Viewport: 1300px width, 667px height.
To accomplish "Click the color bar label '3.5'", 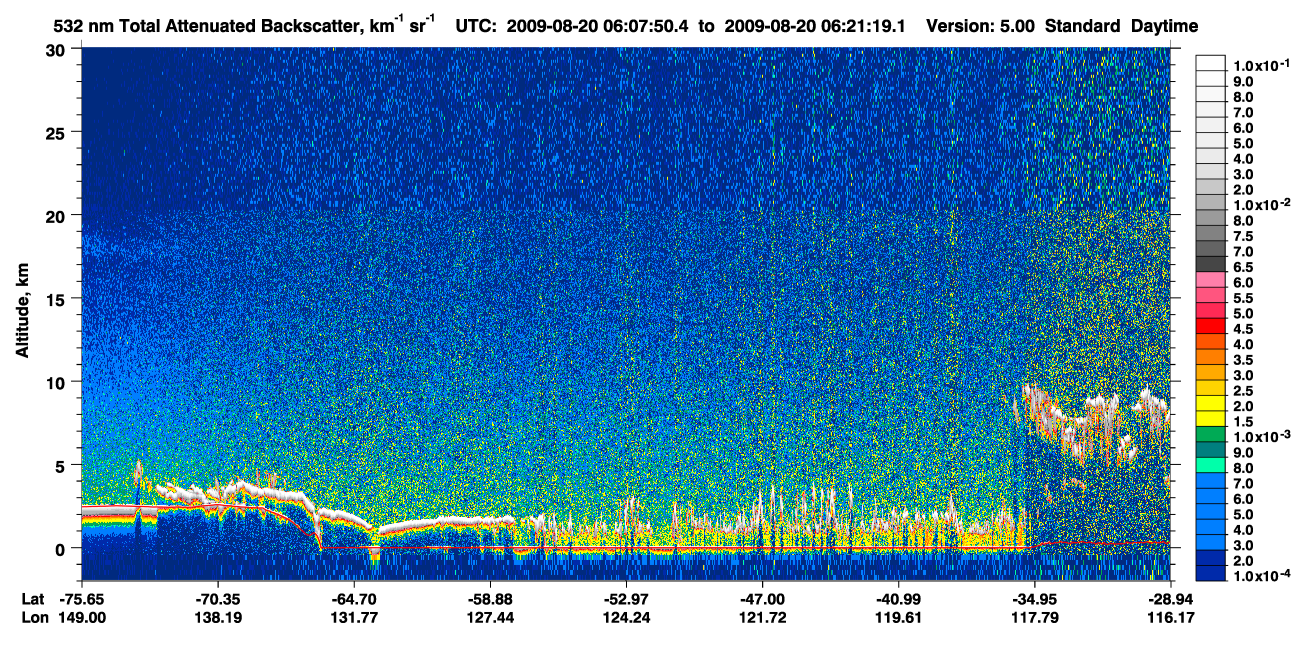I will 1243,360.
